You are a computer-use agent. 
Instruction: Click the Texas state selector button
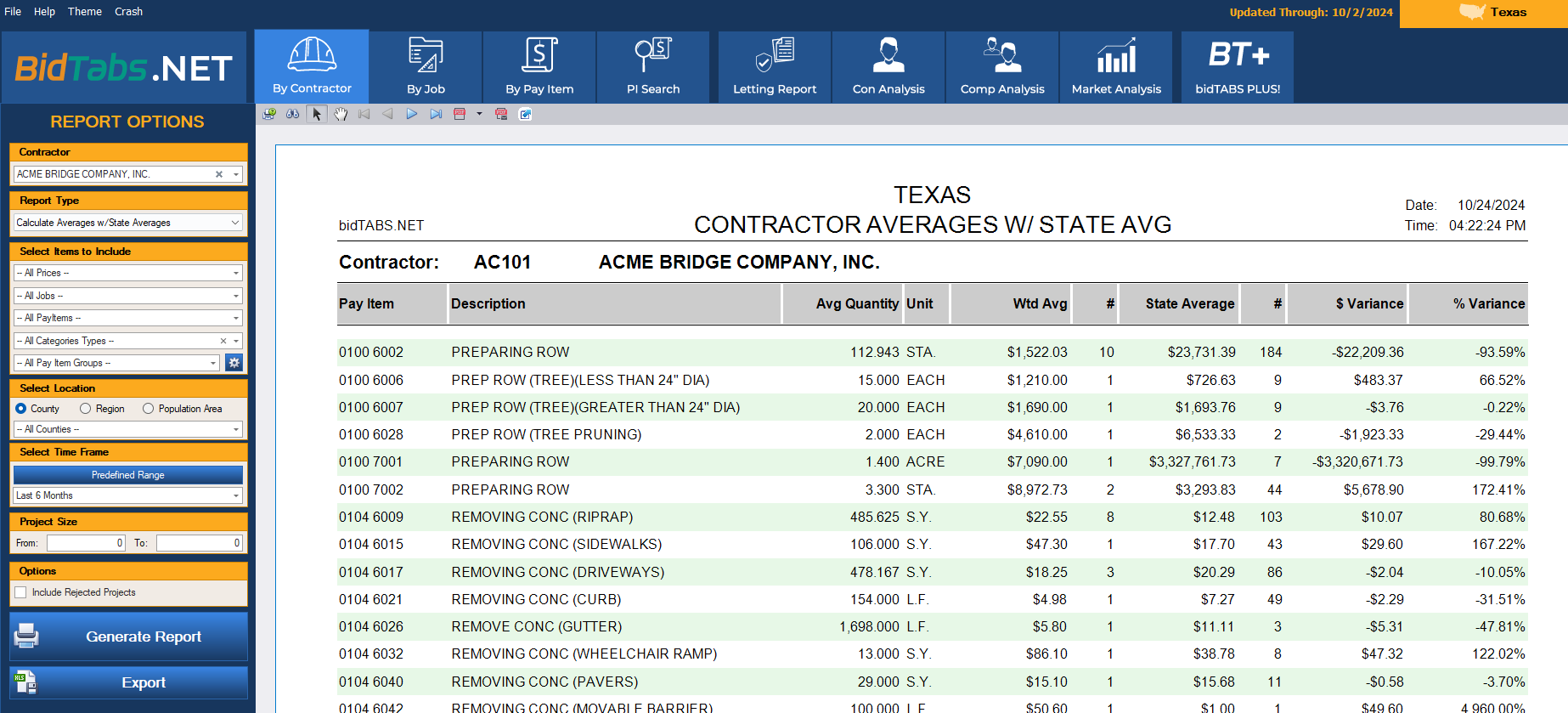point(1484,14)
